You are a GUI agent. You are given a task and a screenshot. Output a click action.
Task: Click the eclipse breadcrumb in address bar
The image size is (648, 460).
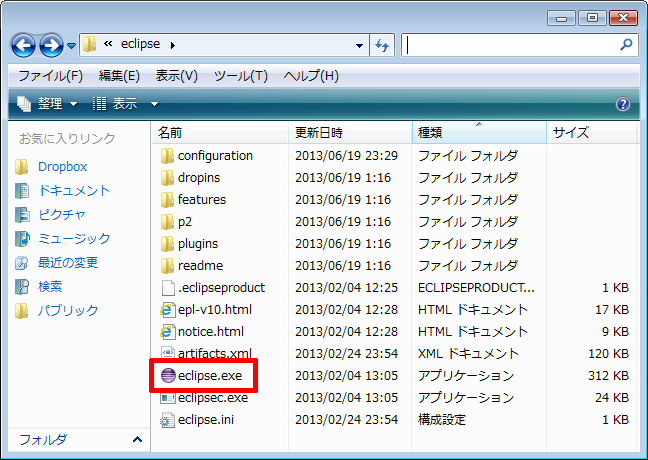[x=141, y=44]
